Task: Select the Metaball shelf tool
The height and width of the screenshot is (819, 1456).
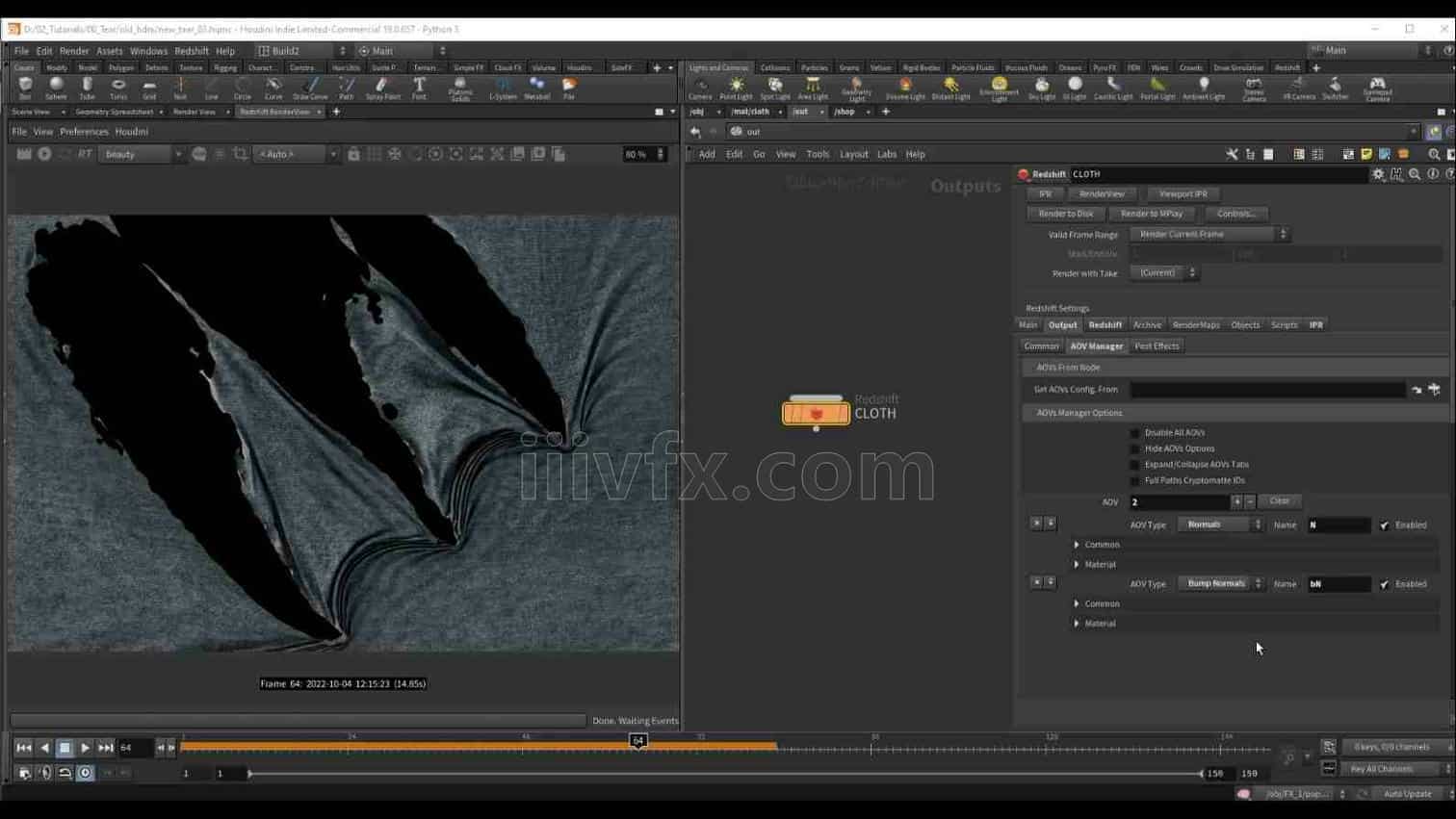Action: pos(537,89)
